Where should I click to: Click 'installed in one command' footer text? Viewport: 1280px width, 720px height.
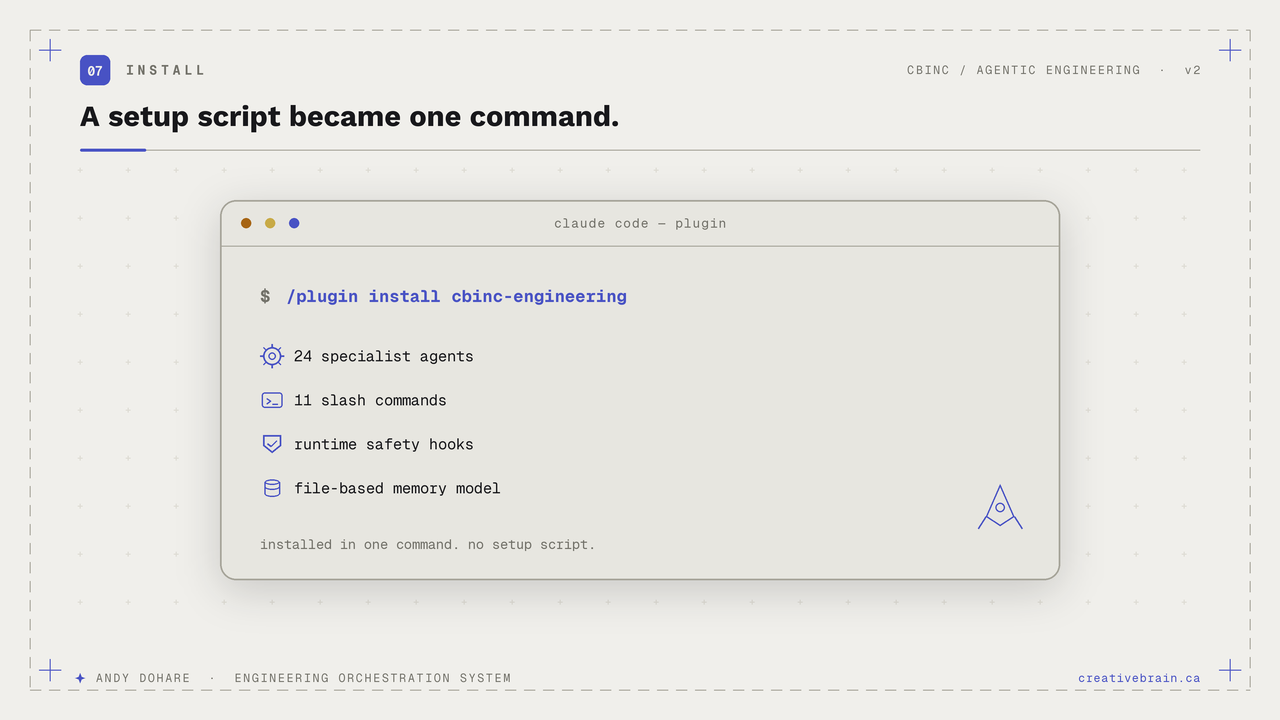(x=428, y=545)
